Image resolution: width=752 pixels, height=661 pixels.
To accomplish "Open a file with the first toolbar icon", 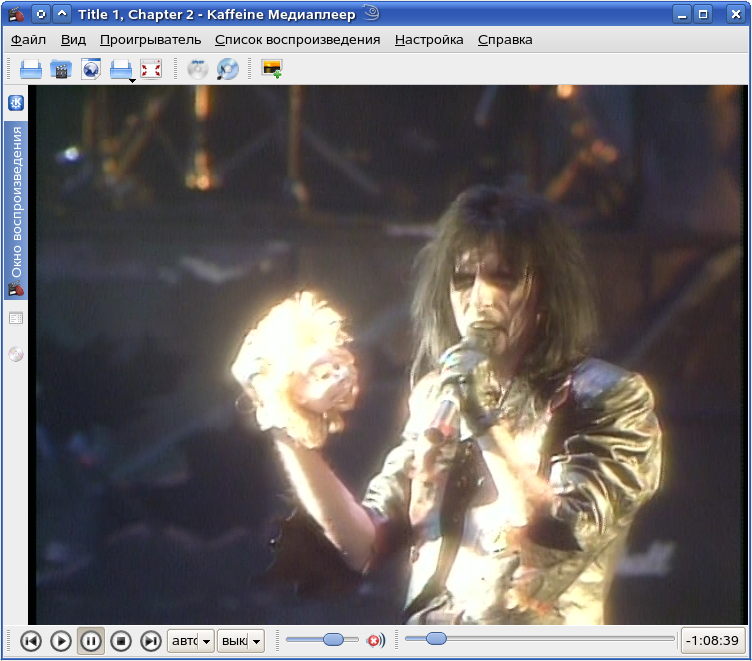I will (x=31, y=69).
